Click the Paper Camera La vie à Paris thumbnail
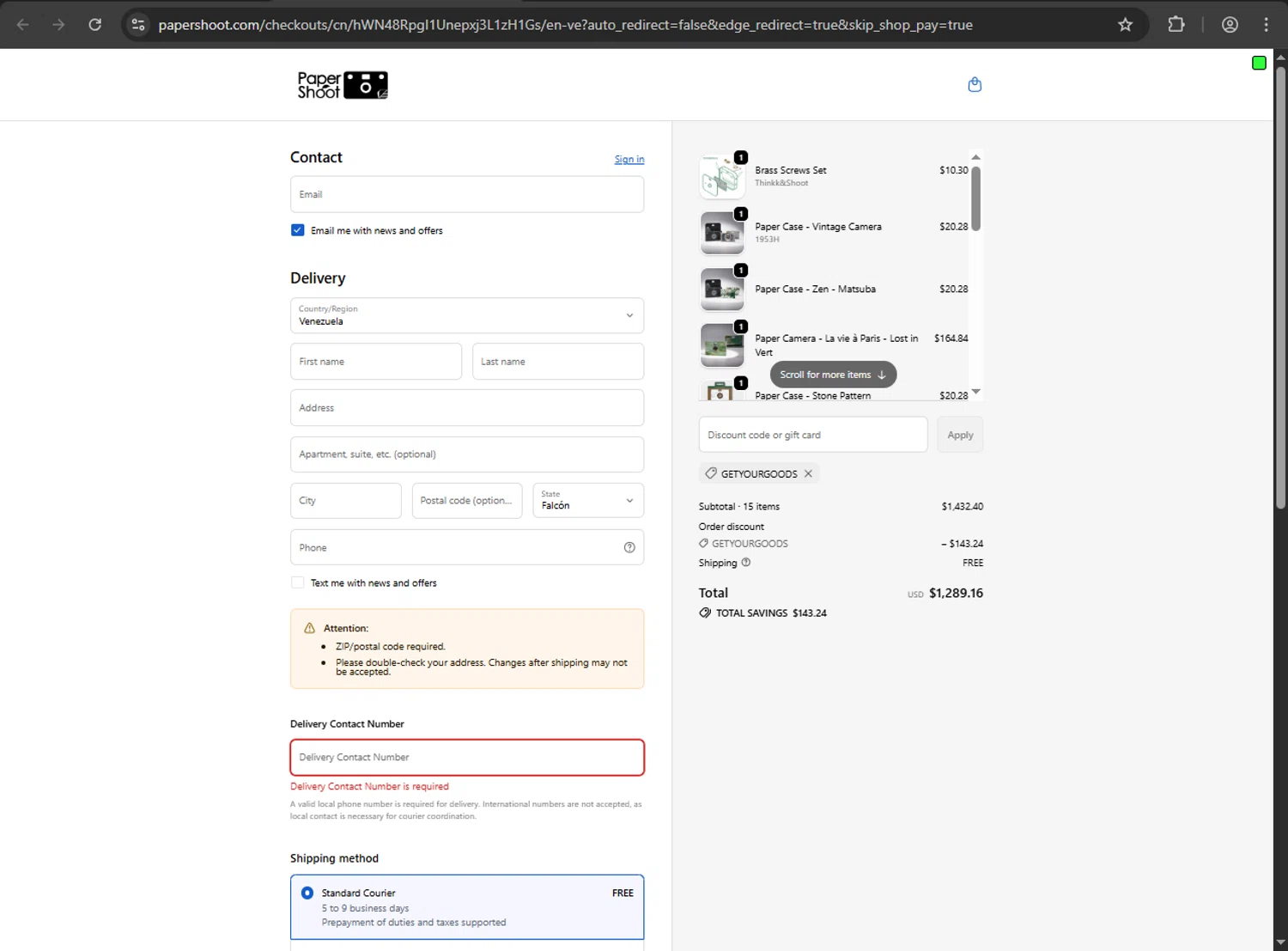The image size is (1288, 951). coord(722,345)
